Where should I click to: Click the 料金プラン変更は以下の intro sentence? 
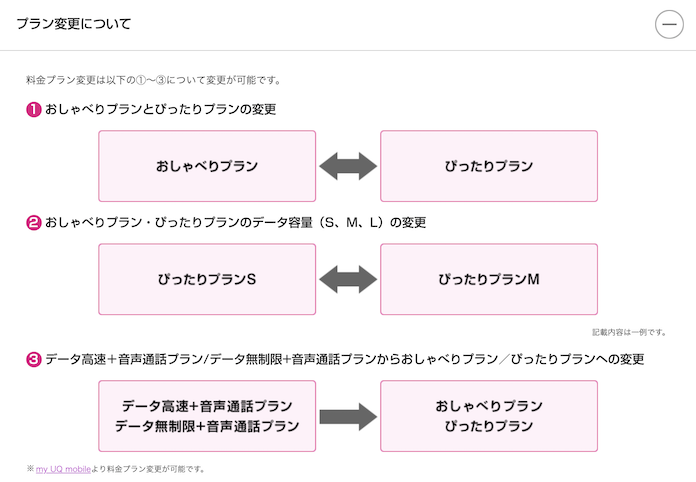(x=153, y=79)
